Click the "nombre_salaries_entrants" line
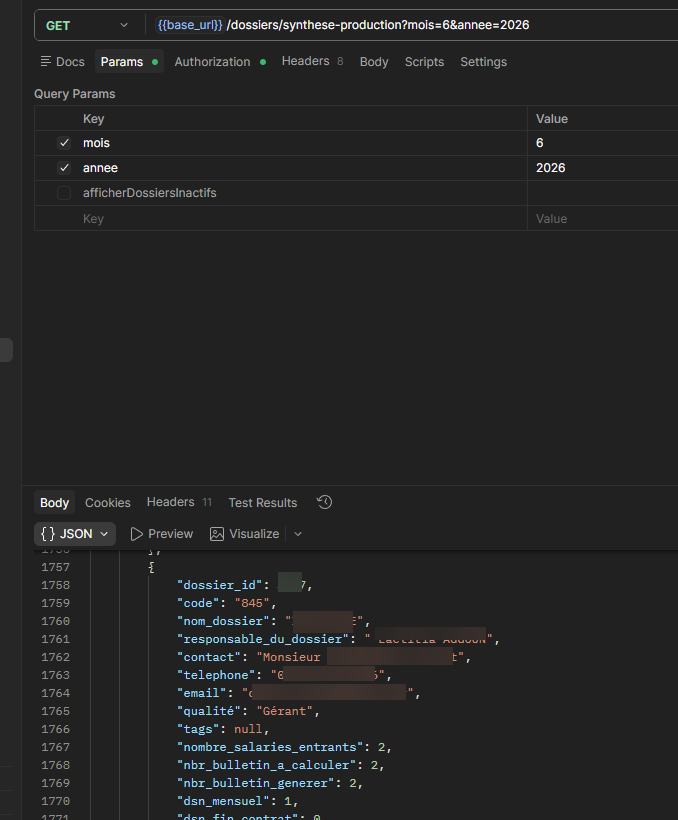The width and height of the screenshot is (678, 820). coord(284,747)
